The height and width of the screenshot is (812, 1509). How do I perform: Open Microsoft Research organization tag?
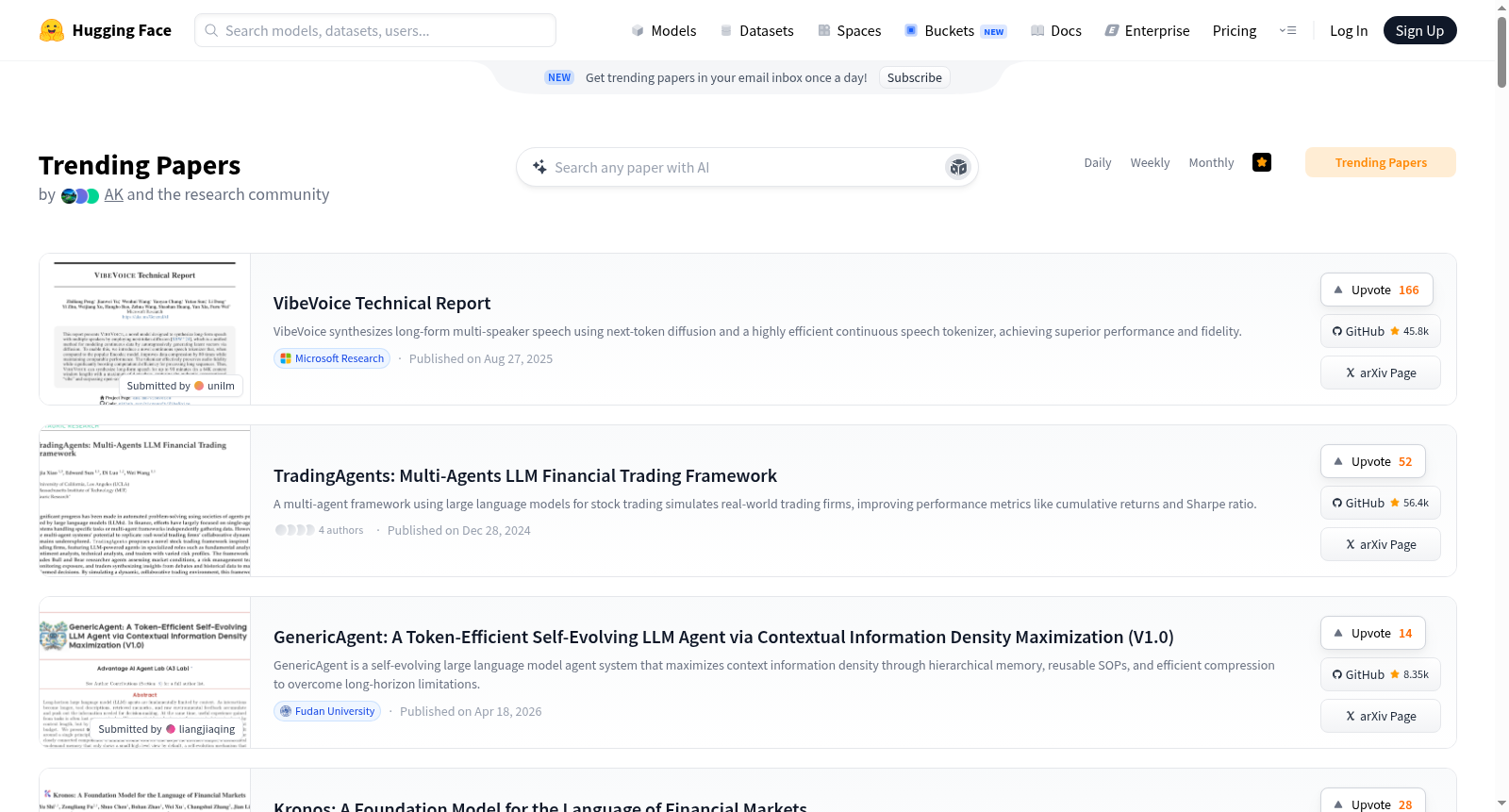point(331,358)
